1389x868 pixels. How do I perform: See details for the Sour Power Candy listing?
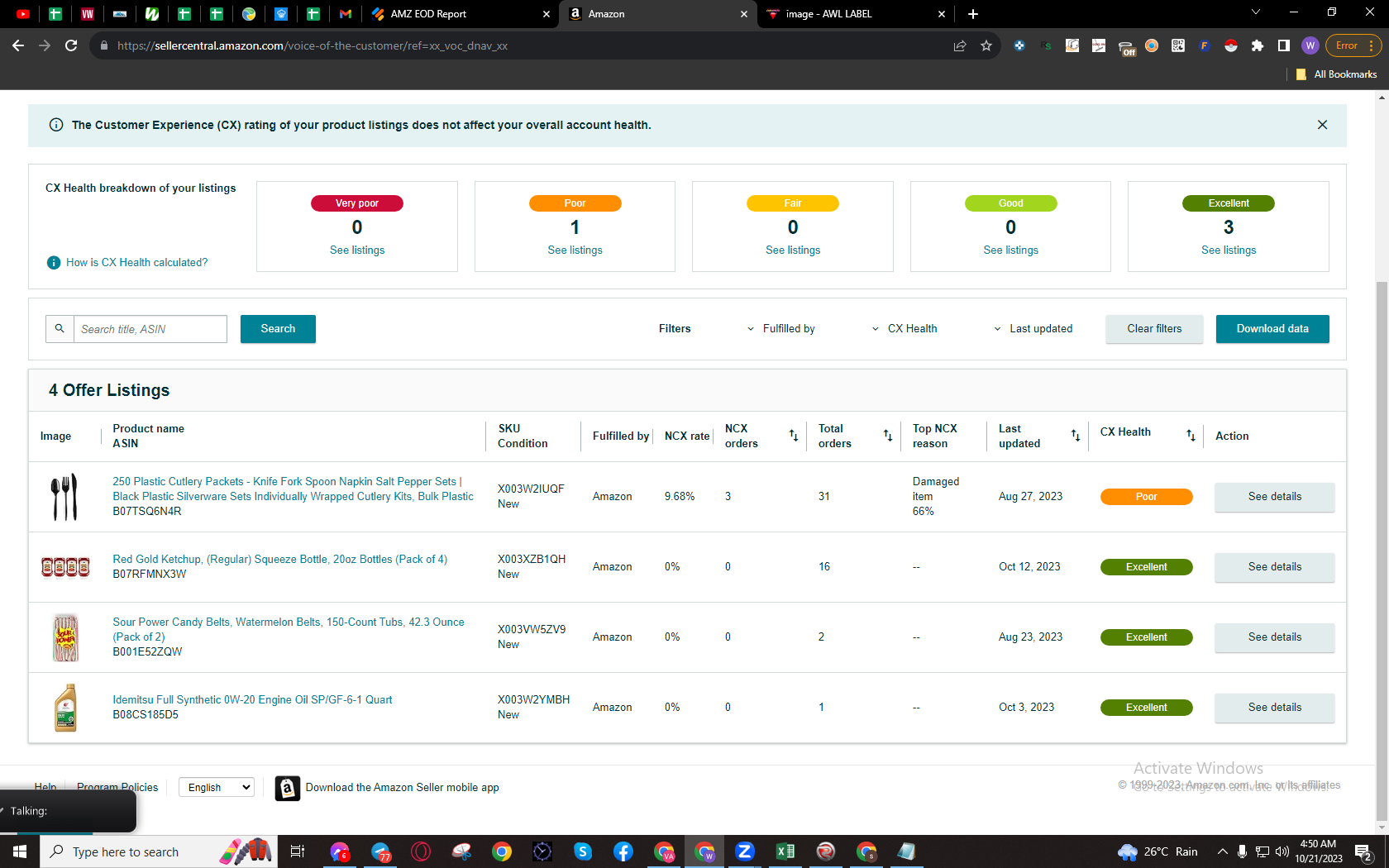pyautogui.click(x=1274, y=637)
